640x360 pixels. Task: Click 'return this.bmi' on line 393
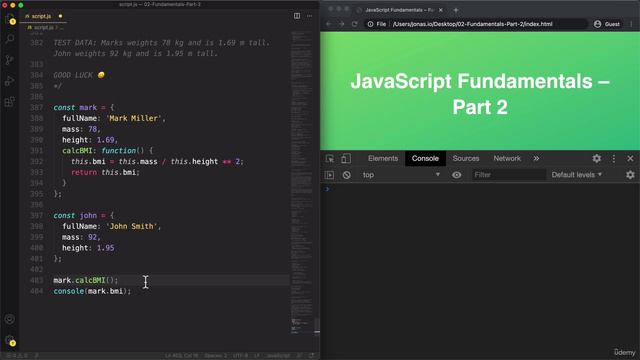[105, 172]
